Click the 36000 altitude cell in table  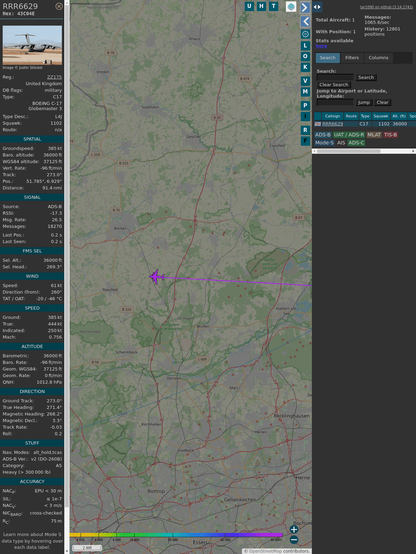(399, 124)
